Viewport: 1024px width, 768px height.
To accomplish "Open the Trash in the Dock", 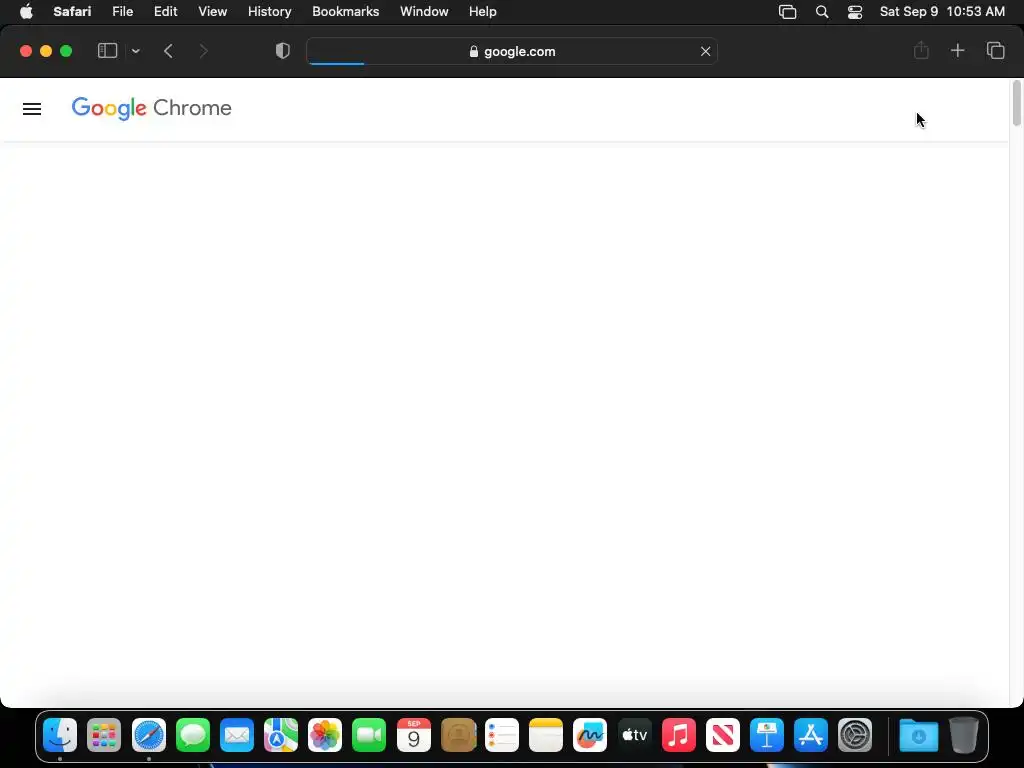I will coord(963,735).
